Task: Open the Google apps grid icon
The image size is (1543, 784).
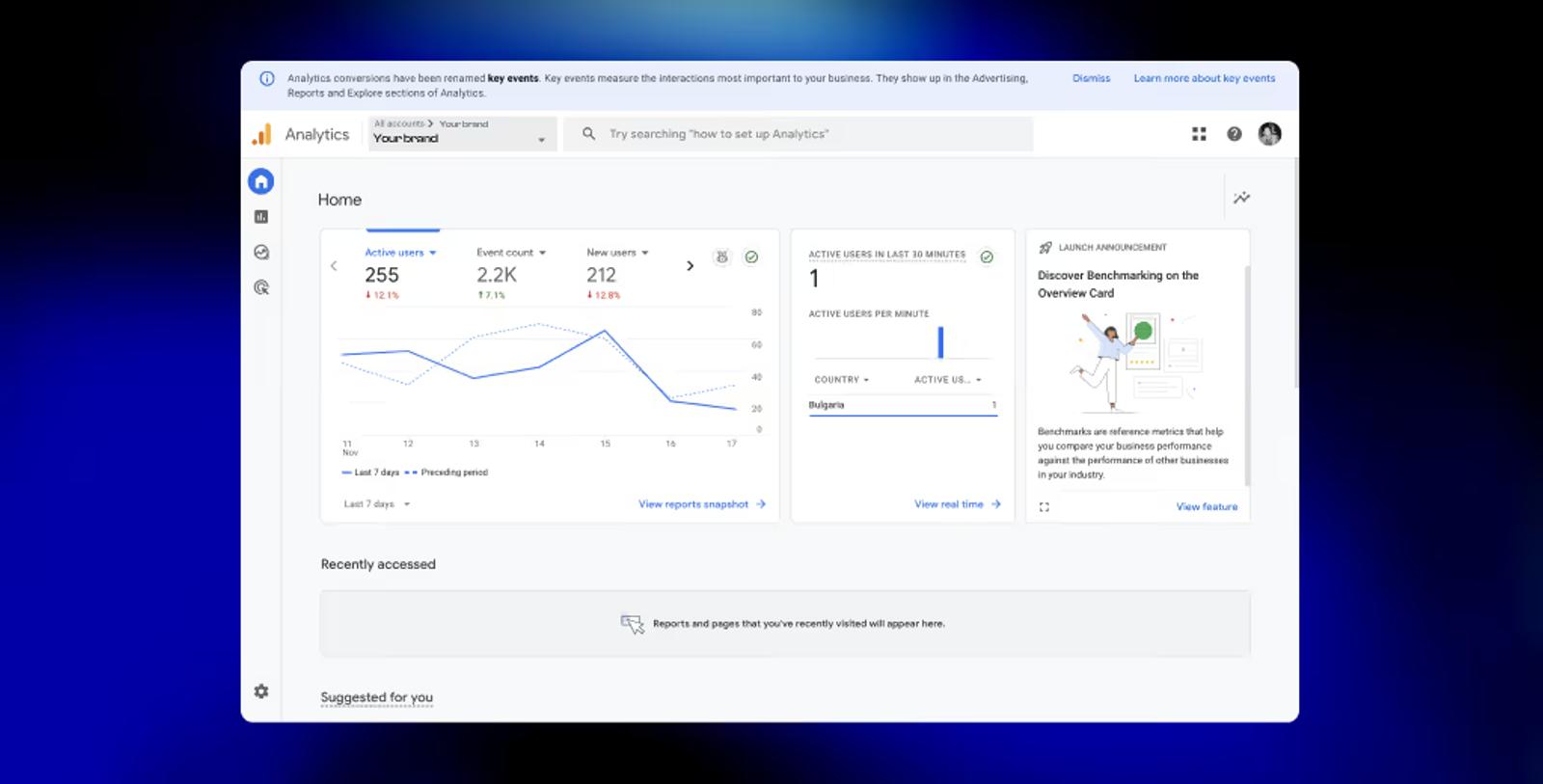Action: pyautogui.click(x=1199, y=134)
